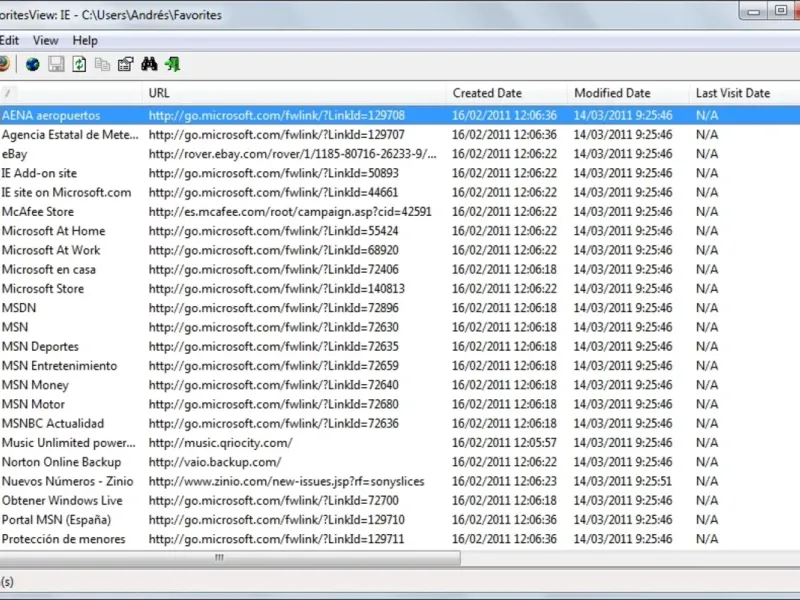
Task: Click the created date 16/02/2011 12:05:57
Action: pyautogui.click(x=504, y=443)
